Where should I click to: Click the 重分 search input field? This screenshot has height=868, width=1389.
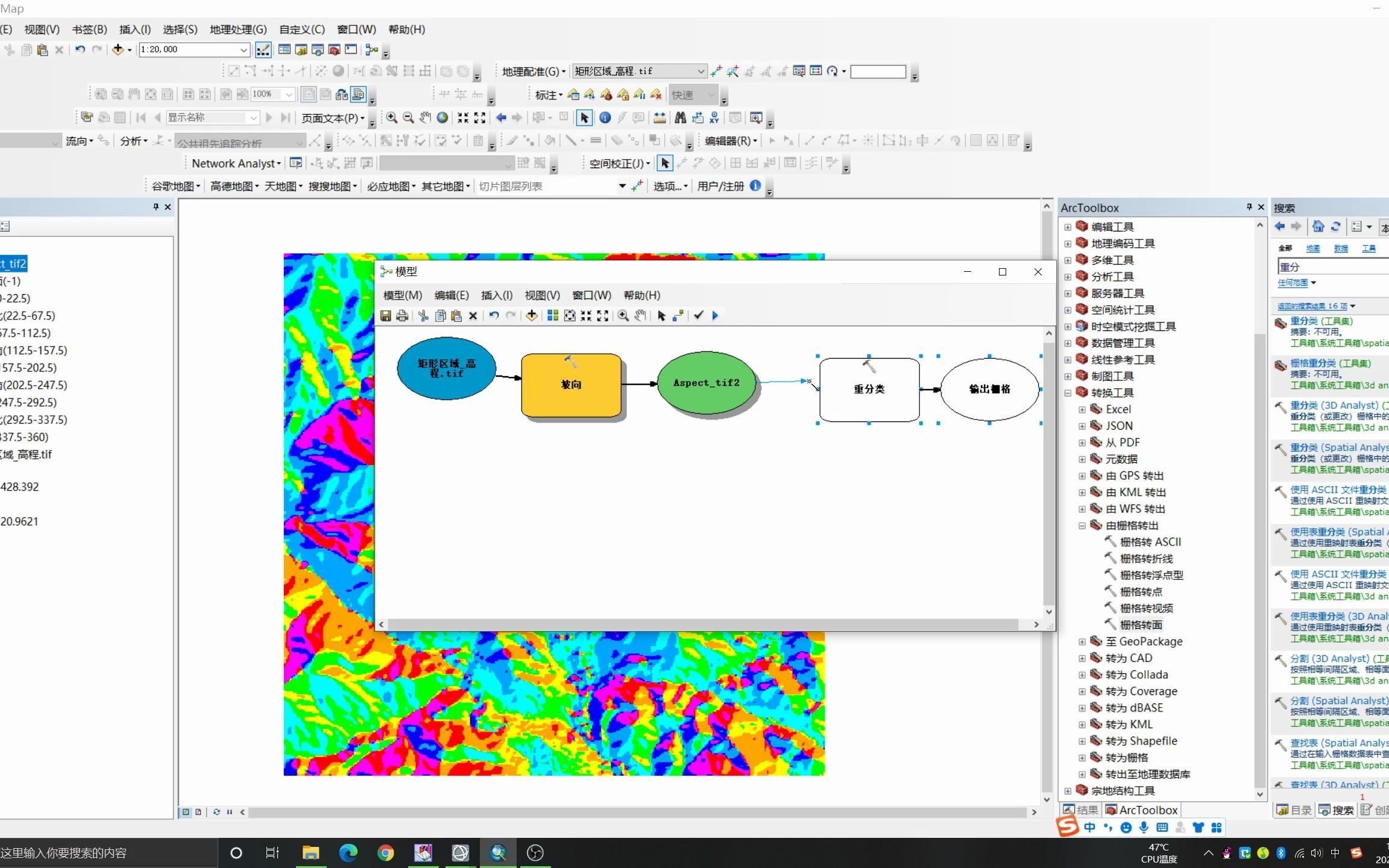point(1332,266)
